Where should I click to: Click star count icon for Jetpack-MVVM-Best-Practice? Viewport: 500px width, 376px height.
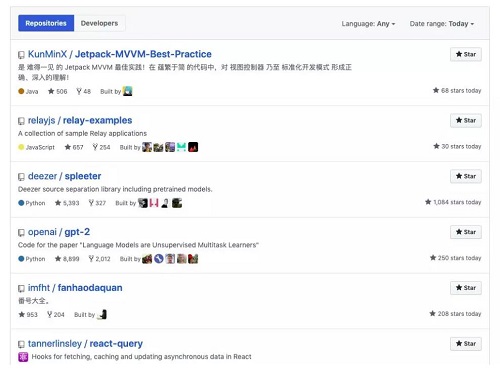click(51, 91)
